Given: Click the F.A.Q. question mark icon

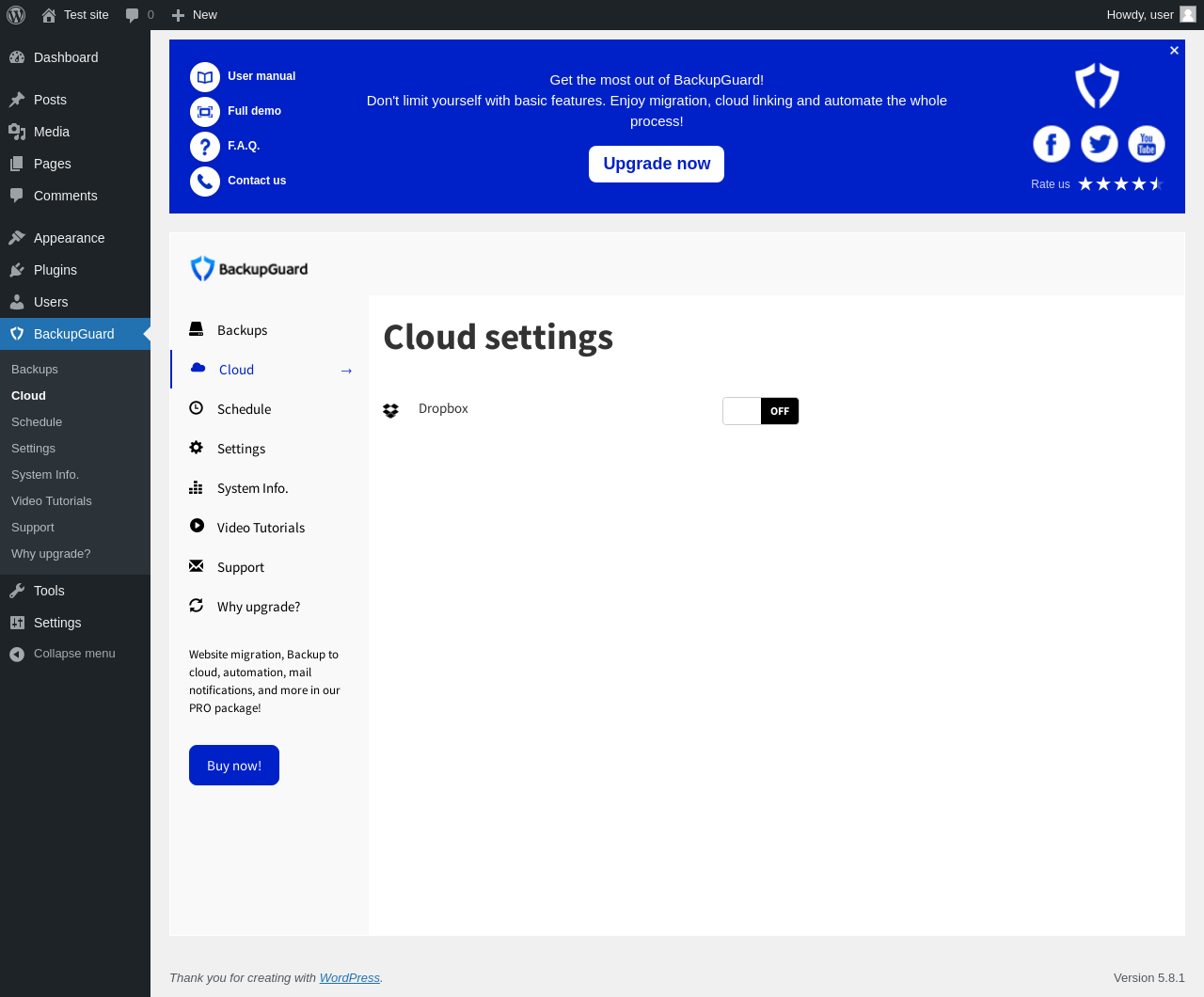Looking at the screenshot, I should (x=205, y=147).
